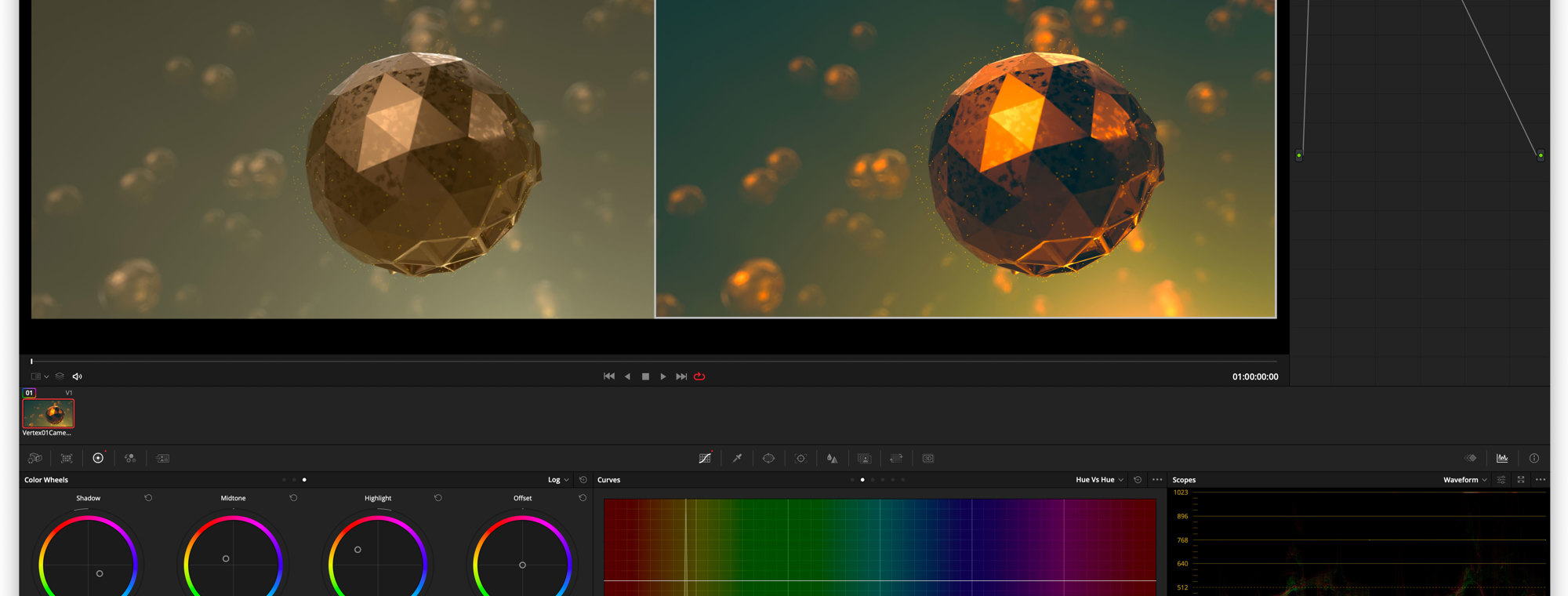Click the Highlight wheel control point
The width and height of the screenshot is (1568, 596).
[x=358, y=550]
